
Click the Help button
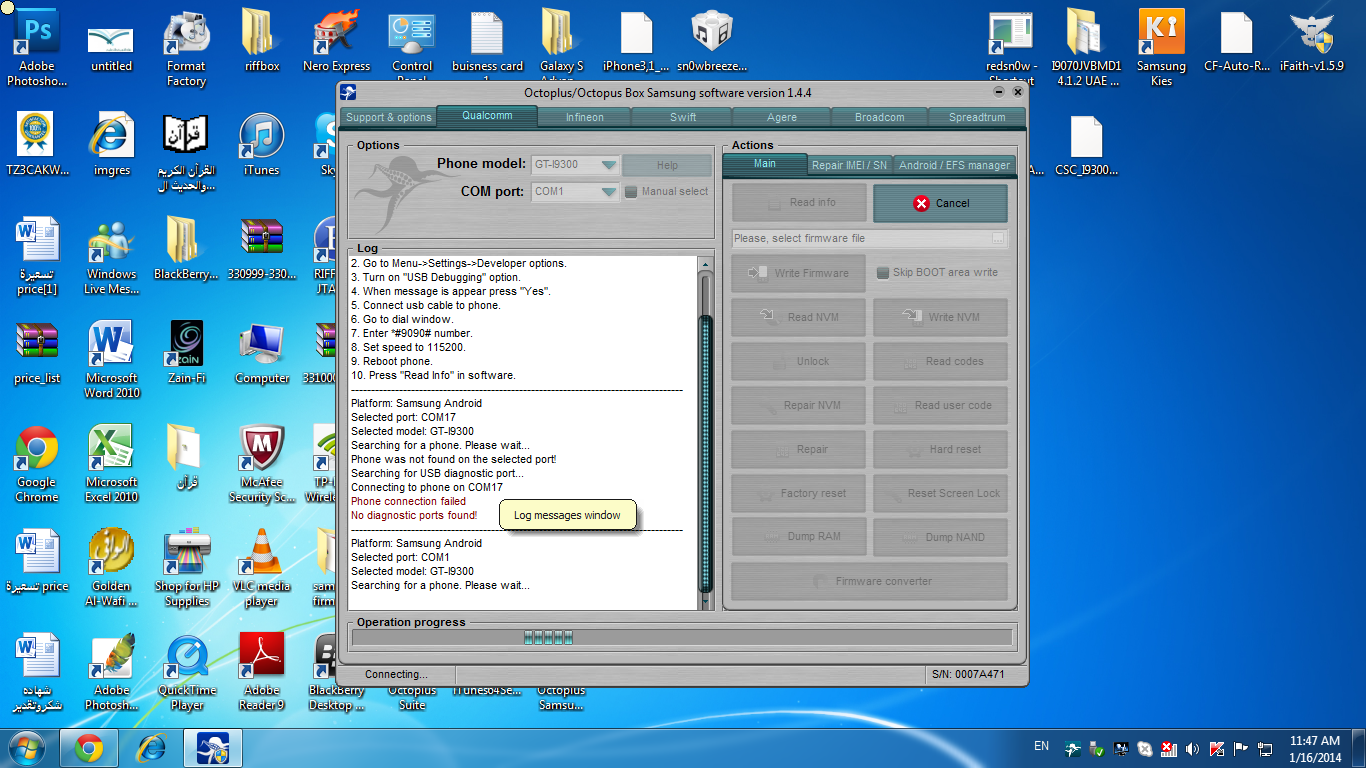point(667,165)
